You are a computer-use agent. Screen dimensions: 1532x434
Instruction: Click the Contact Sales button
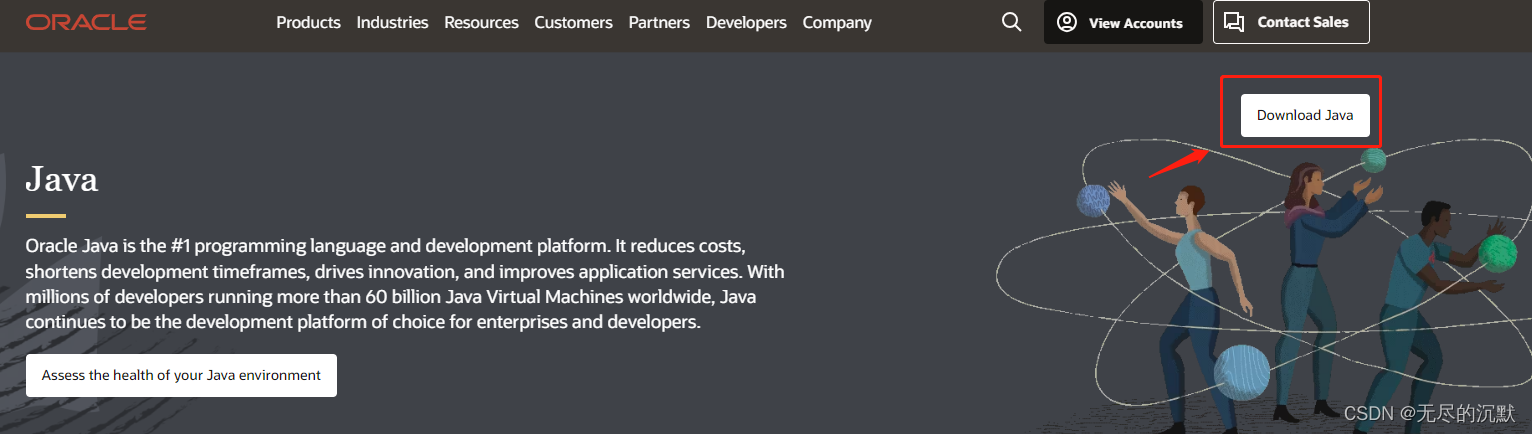coord(1291,22)
